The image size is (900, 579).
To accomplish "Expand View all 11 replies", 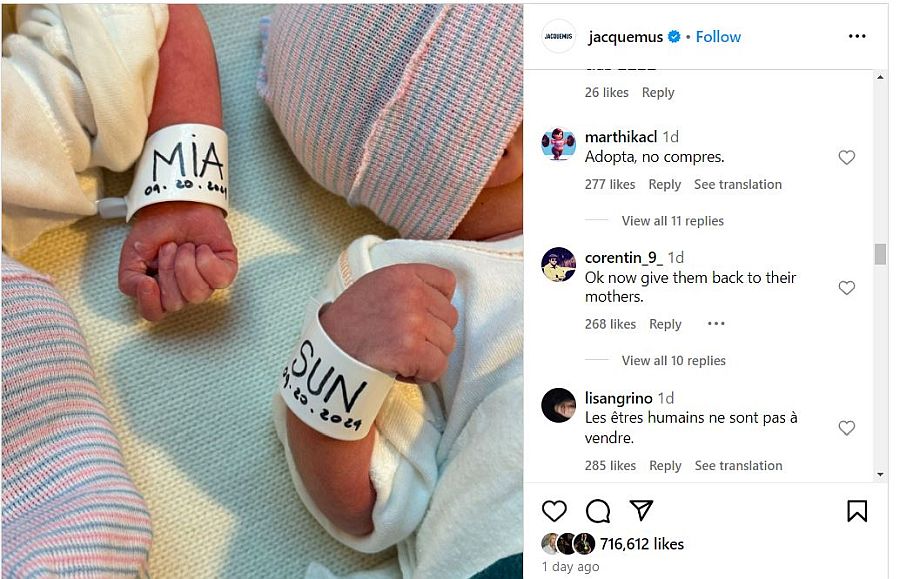I will (672, 220).
